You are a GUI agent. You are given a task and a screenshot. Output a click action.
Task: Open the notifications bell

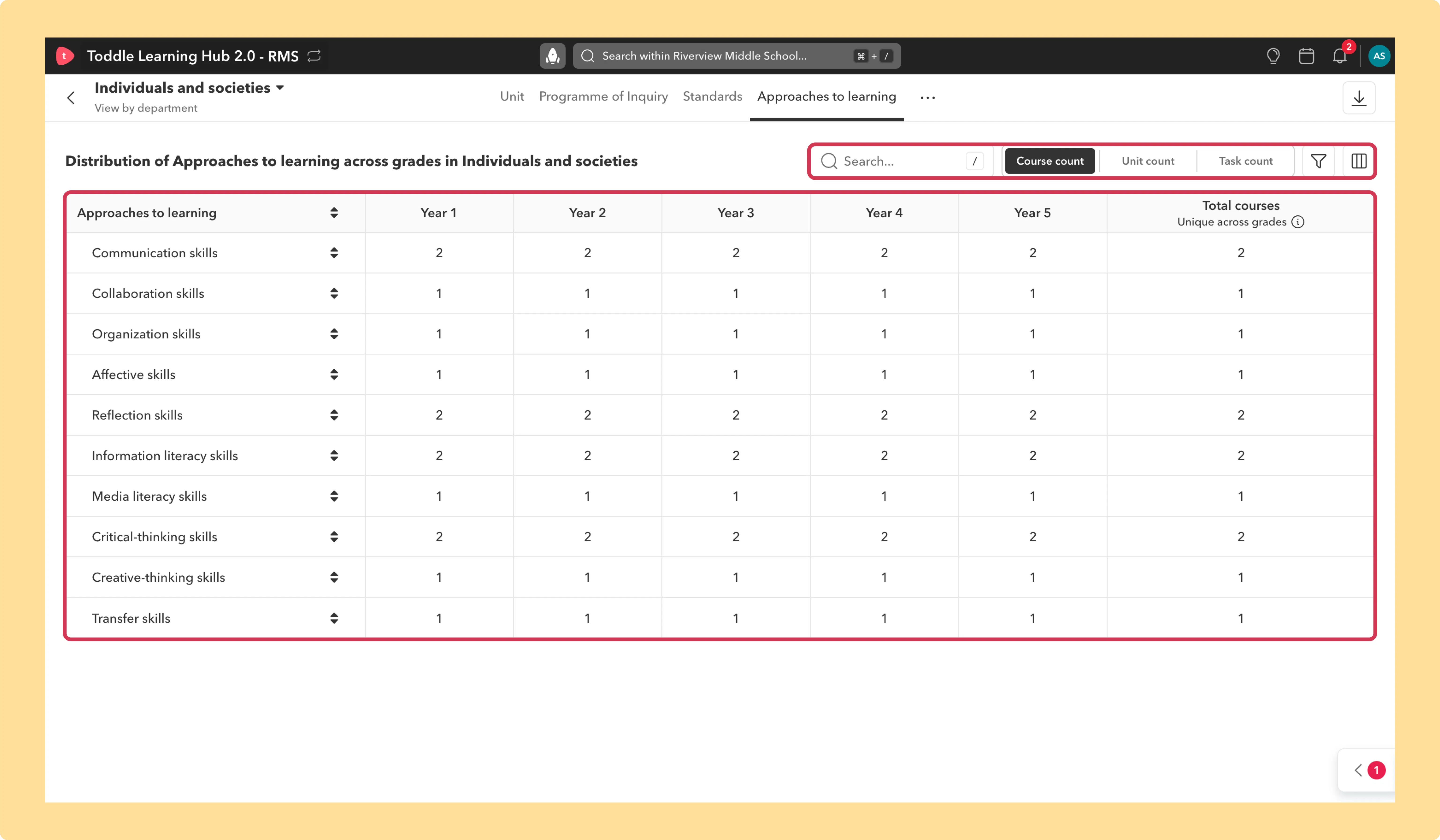(x=1340, y=56)
